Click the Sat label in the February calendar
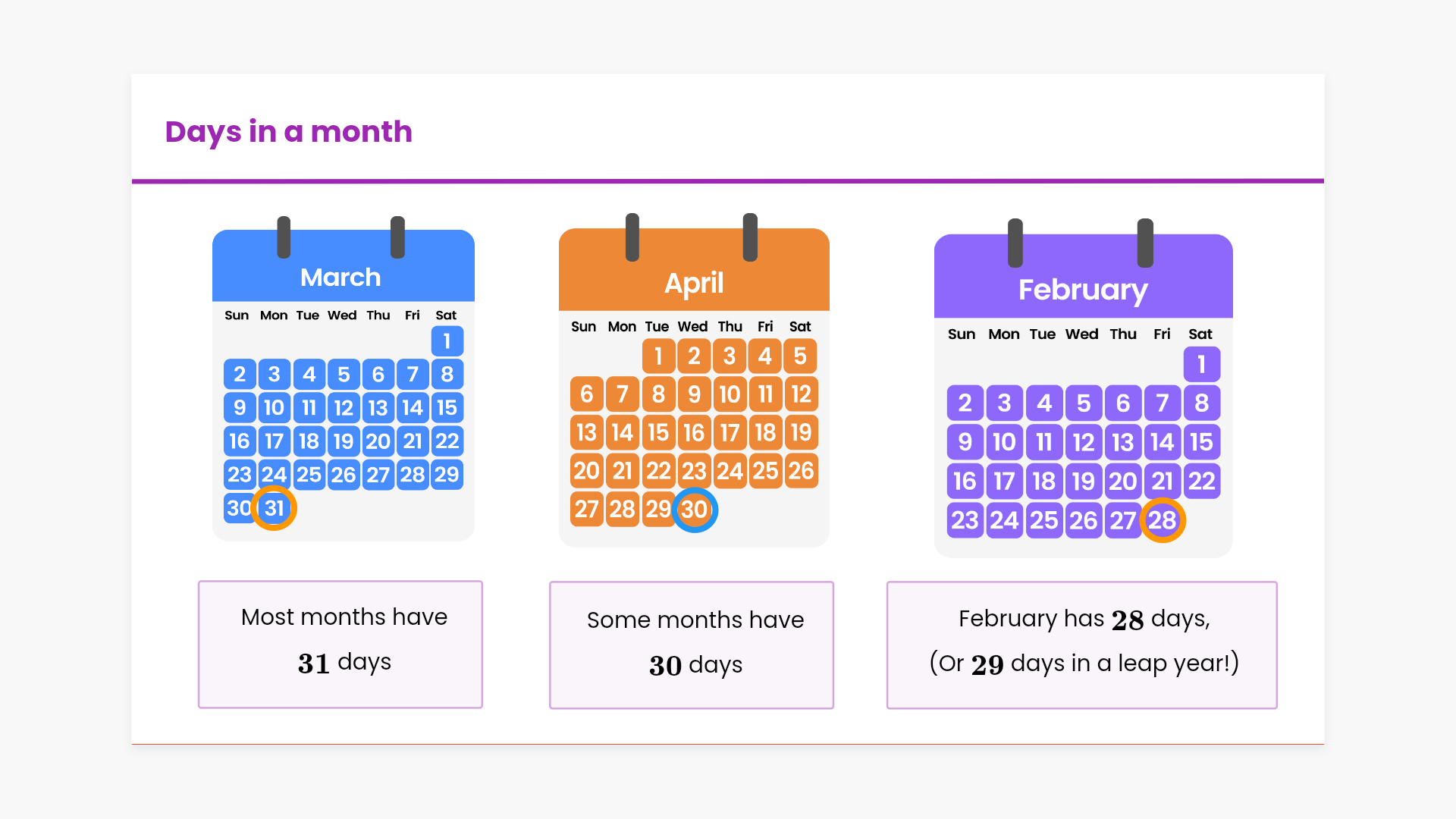 1200,334
